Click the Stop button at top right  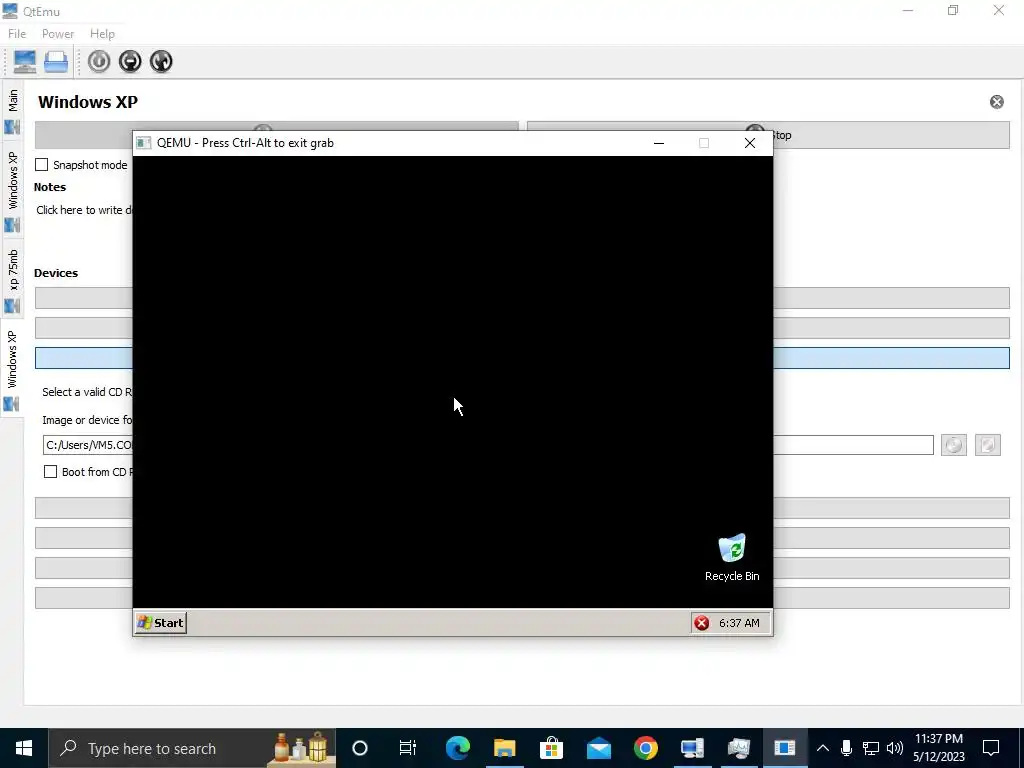tap(891, 135)
